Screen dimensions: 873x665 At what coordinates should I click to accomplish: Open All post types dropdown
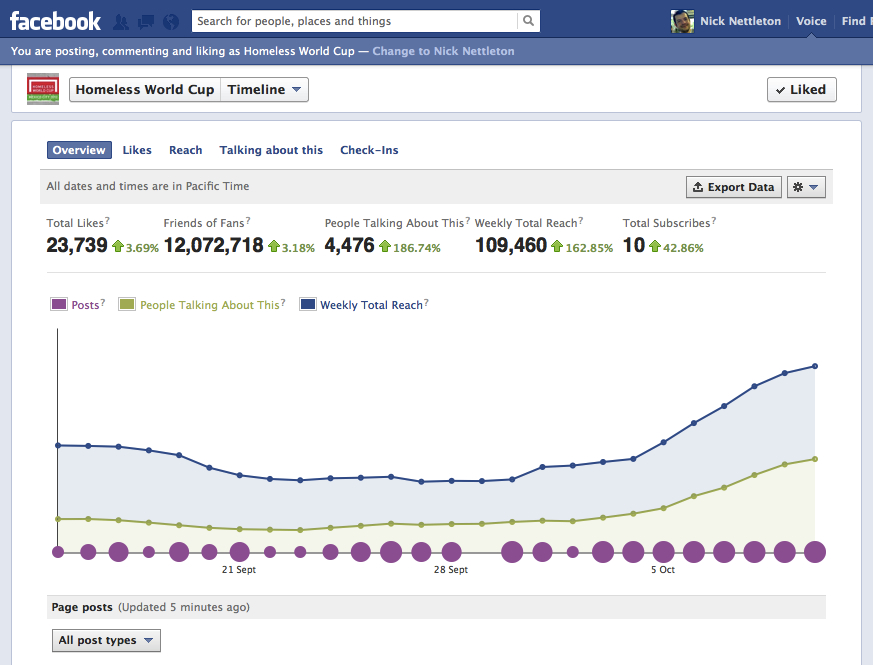coord(106,640)
